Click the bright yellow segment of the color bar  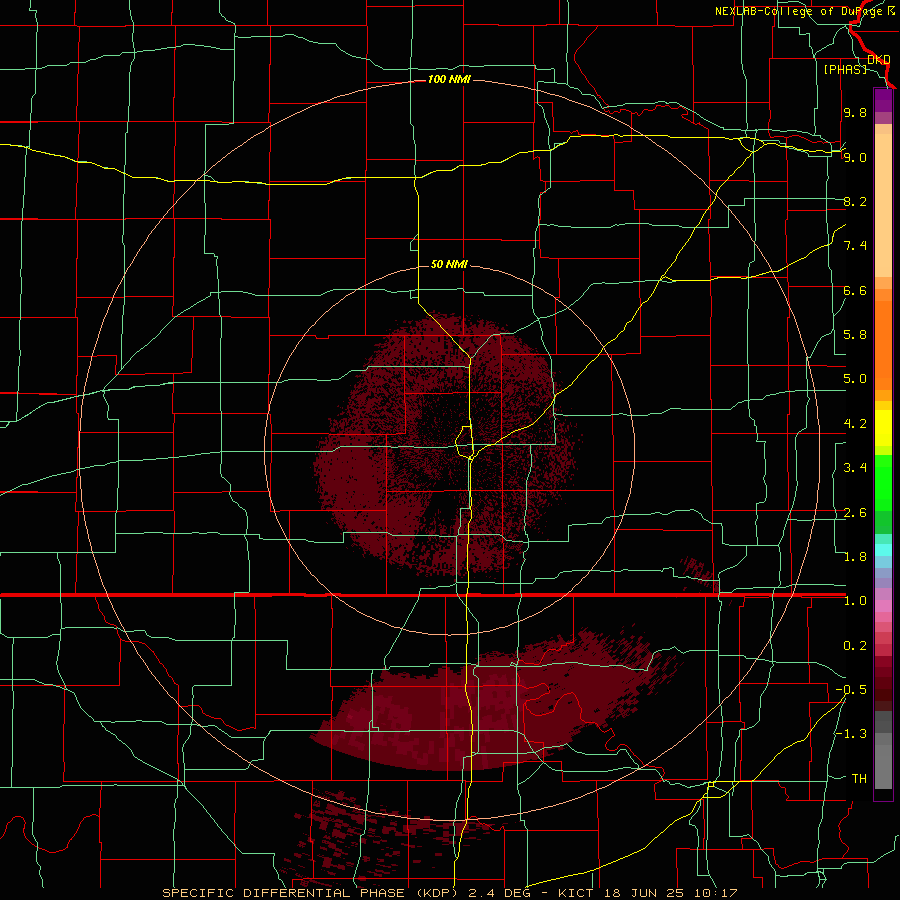pos(883,428)
